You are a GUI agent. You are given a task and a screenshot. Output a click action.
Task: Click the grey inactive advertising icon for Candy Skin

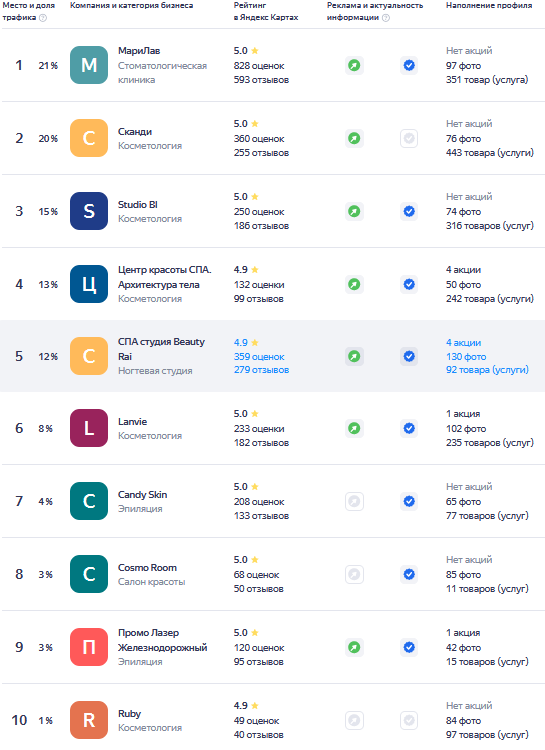pos(354,502)
